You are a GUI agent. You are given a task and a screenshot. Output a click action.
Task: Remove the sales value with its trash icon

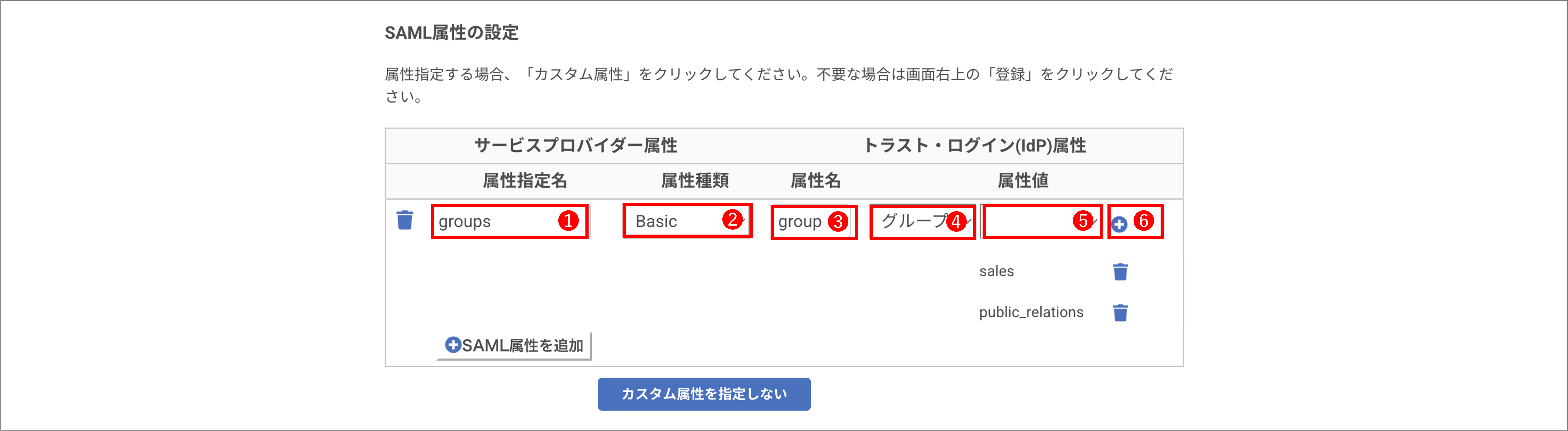coord(1120,271)
